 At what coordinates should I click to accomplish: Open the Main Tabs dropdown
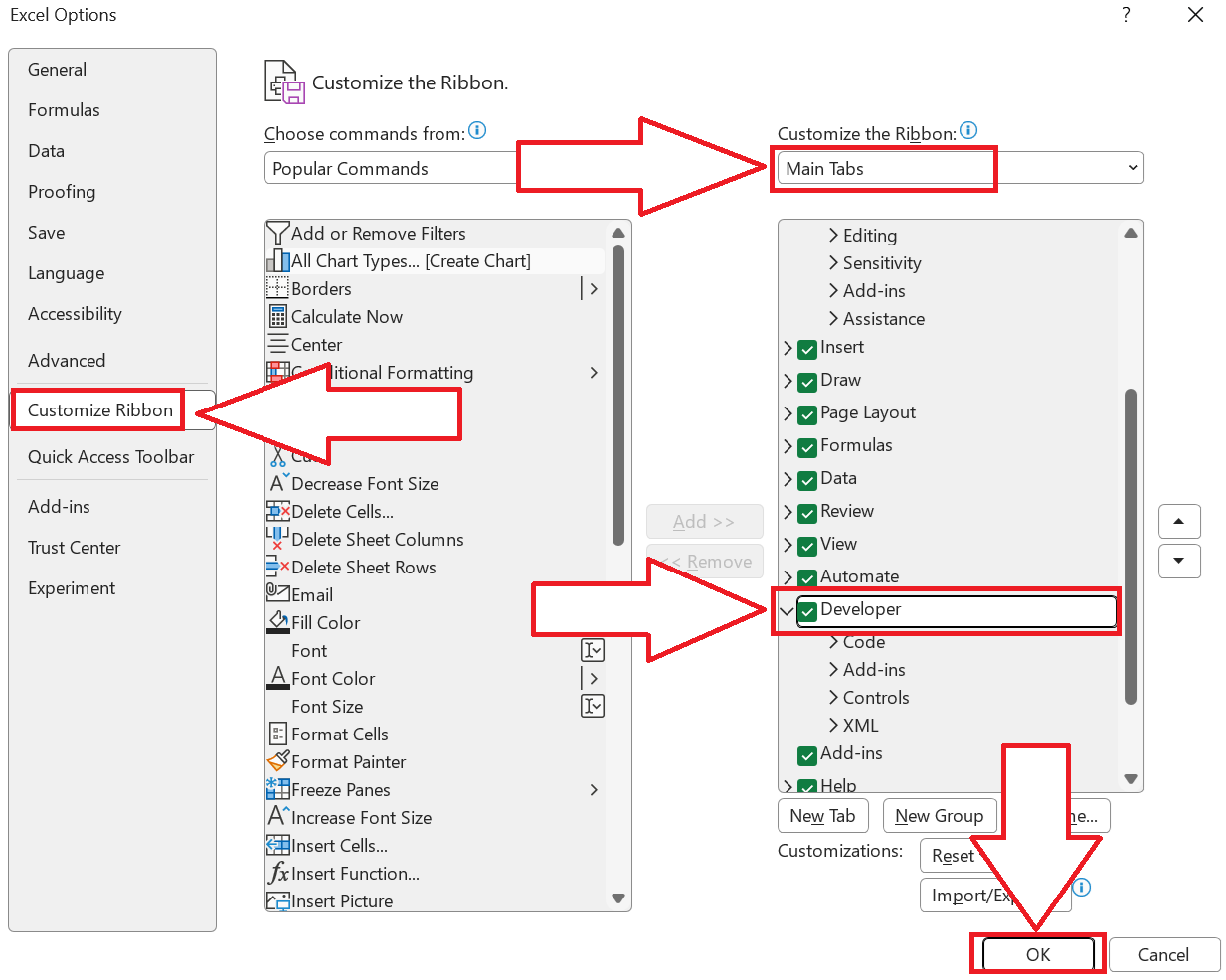click(960, 168)
